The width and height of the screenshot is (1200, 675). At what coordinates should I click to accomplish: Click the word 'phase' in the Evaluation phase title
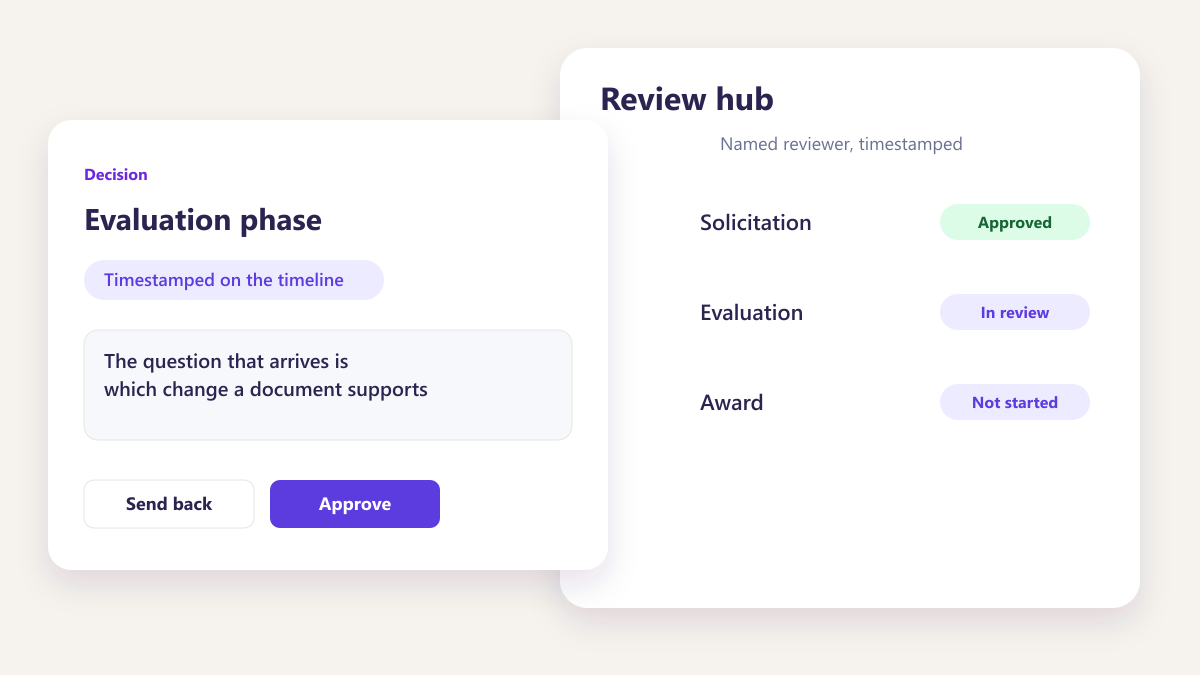[283, 222]
